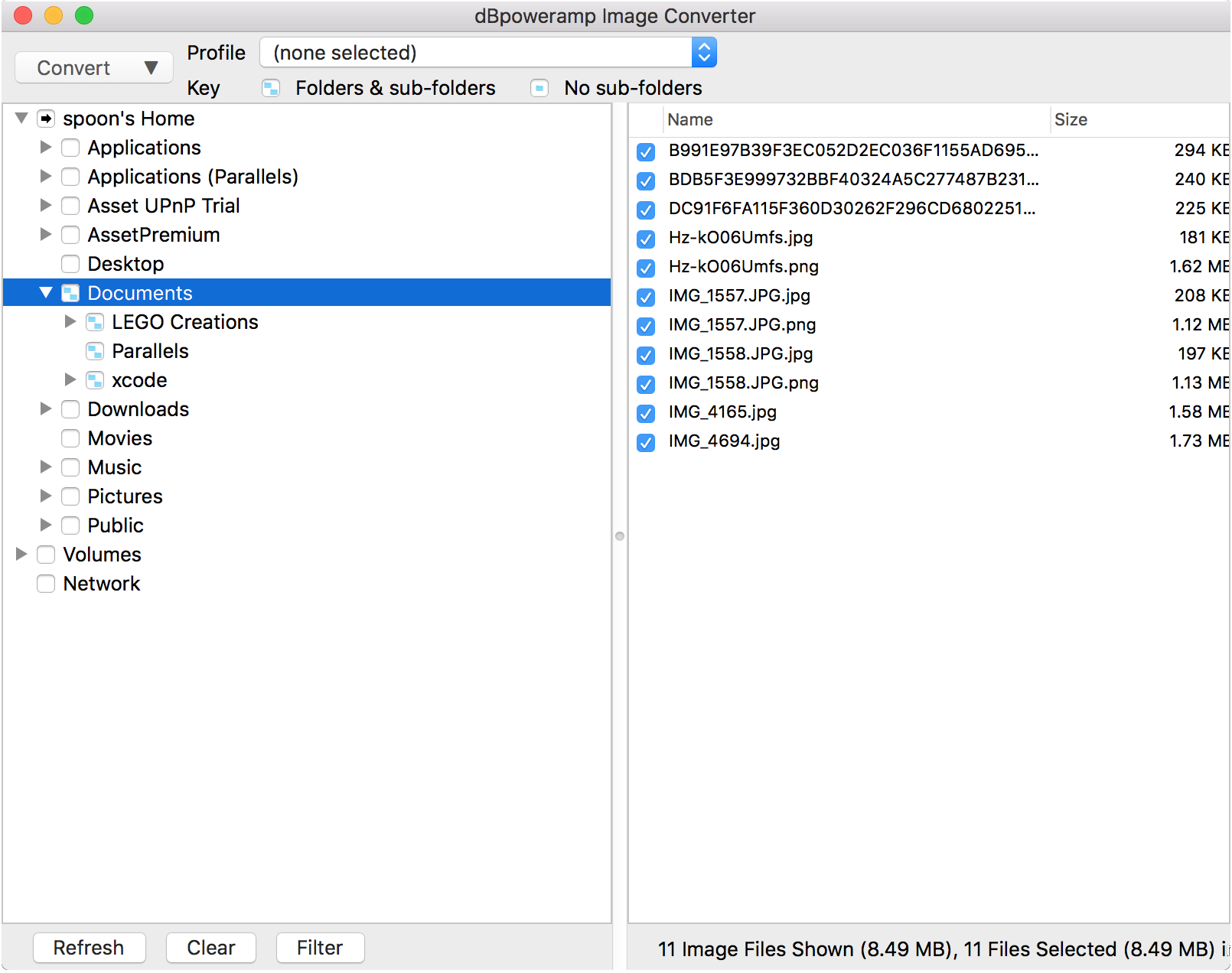Collapse the Documents folder
Viewport: 1232px width, 973px height.
point(46,293)
